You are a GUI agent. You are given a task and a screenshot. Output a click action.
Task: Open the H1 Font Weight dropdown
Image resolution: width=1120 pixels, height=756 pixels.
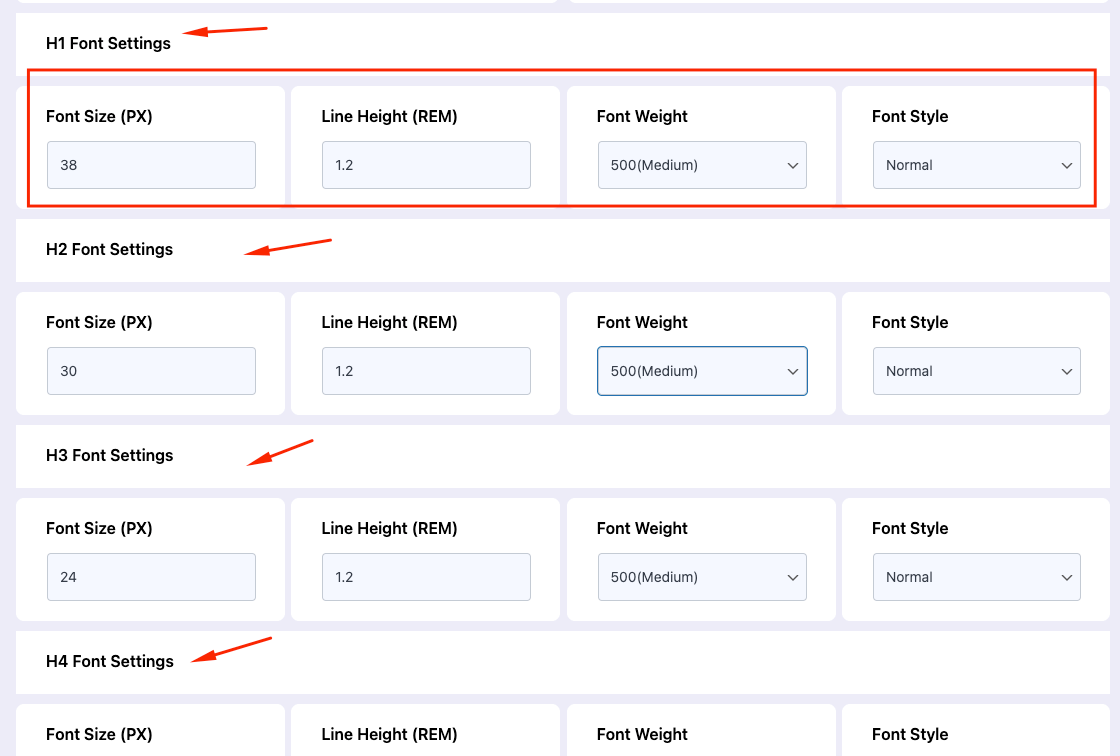point(702,165)
